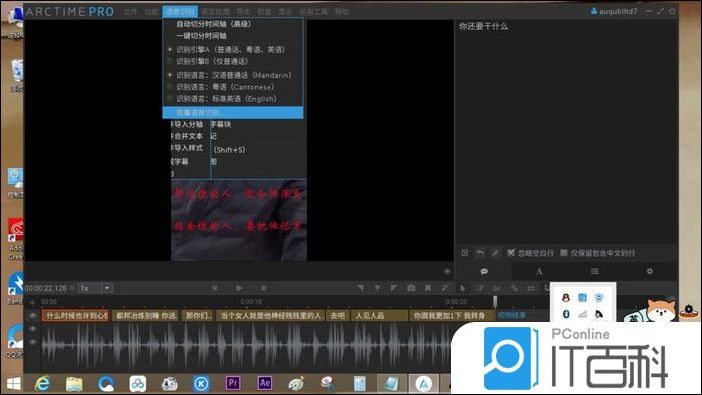
Task: Open File Explorer from the taskbar
Action: point(74,384)
